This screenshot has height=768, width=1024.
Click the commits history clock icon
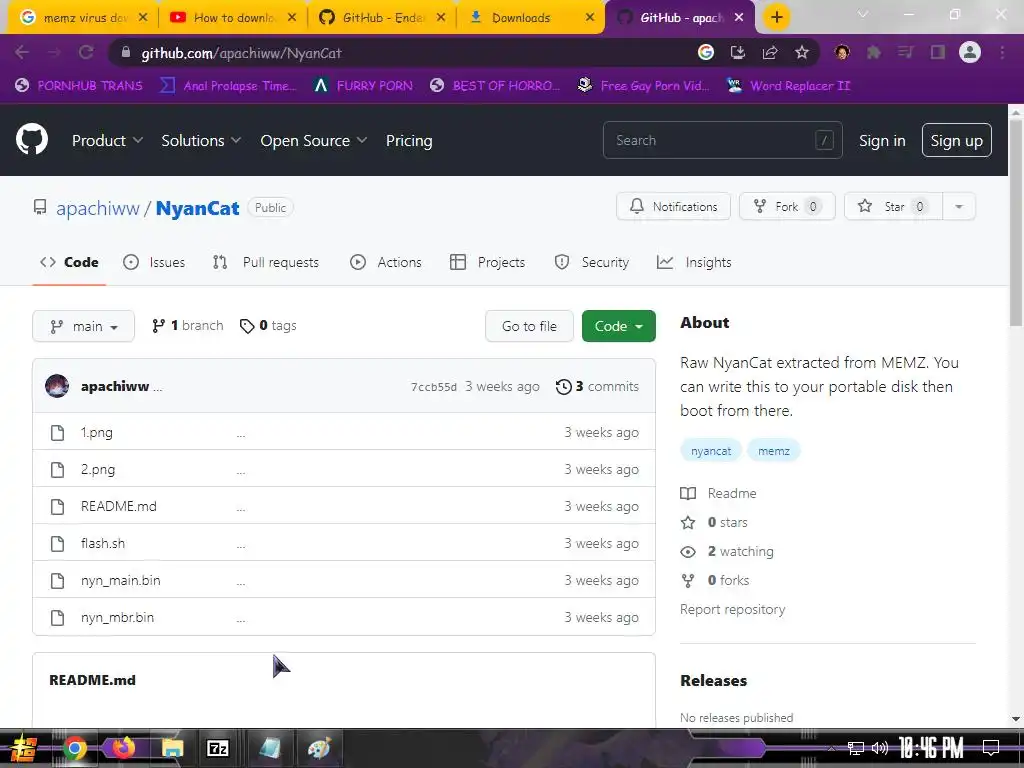click(564, 387)
